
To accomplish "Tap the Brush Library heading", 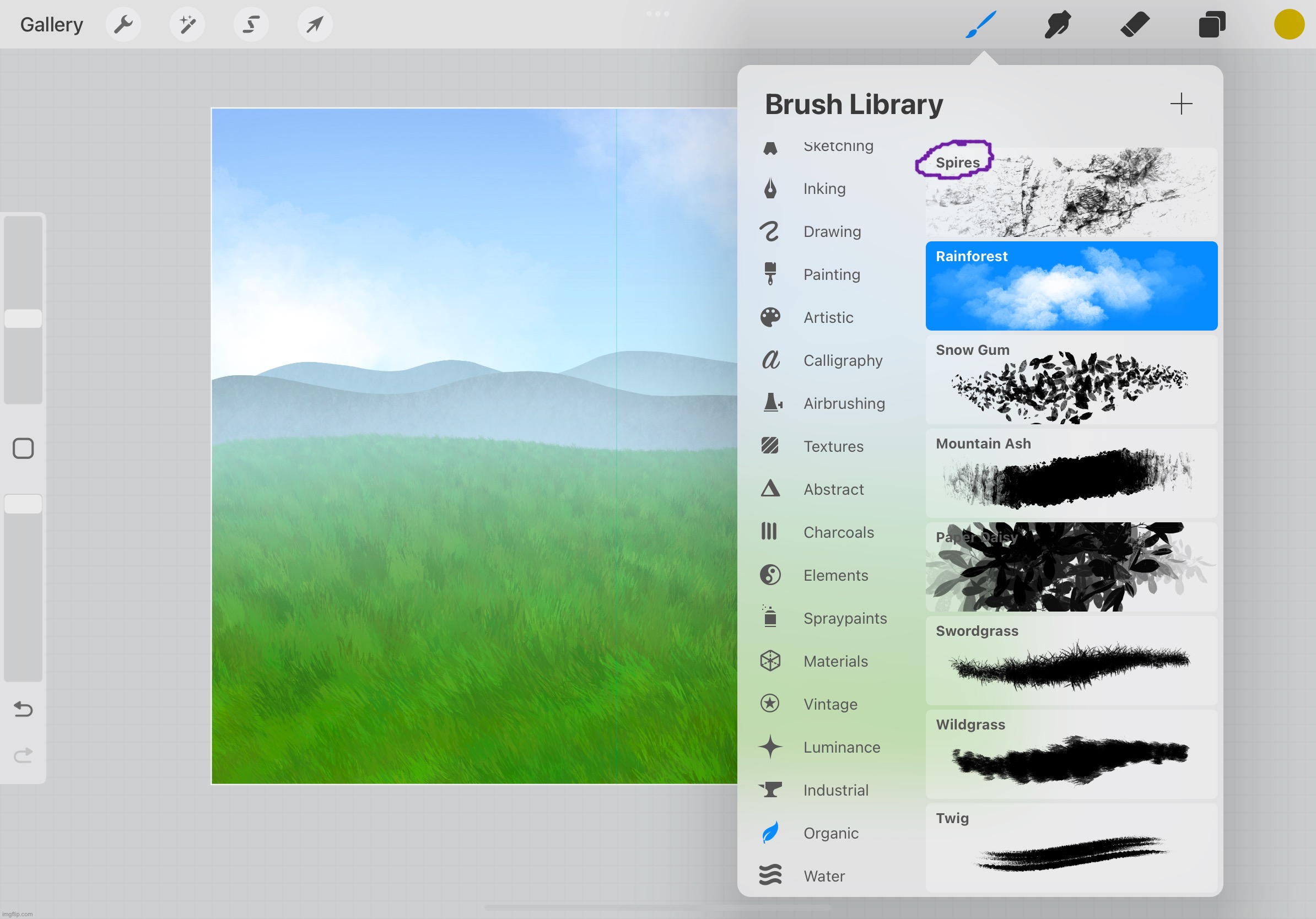I will (x=854, y=104).
